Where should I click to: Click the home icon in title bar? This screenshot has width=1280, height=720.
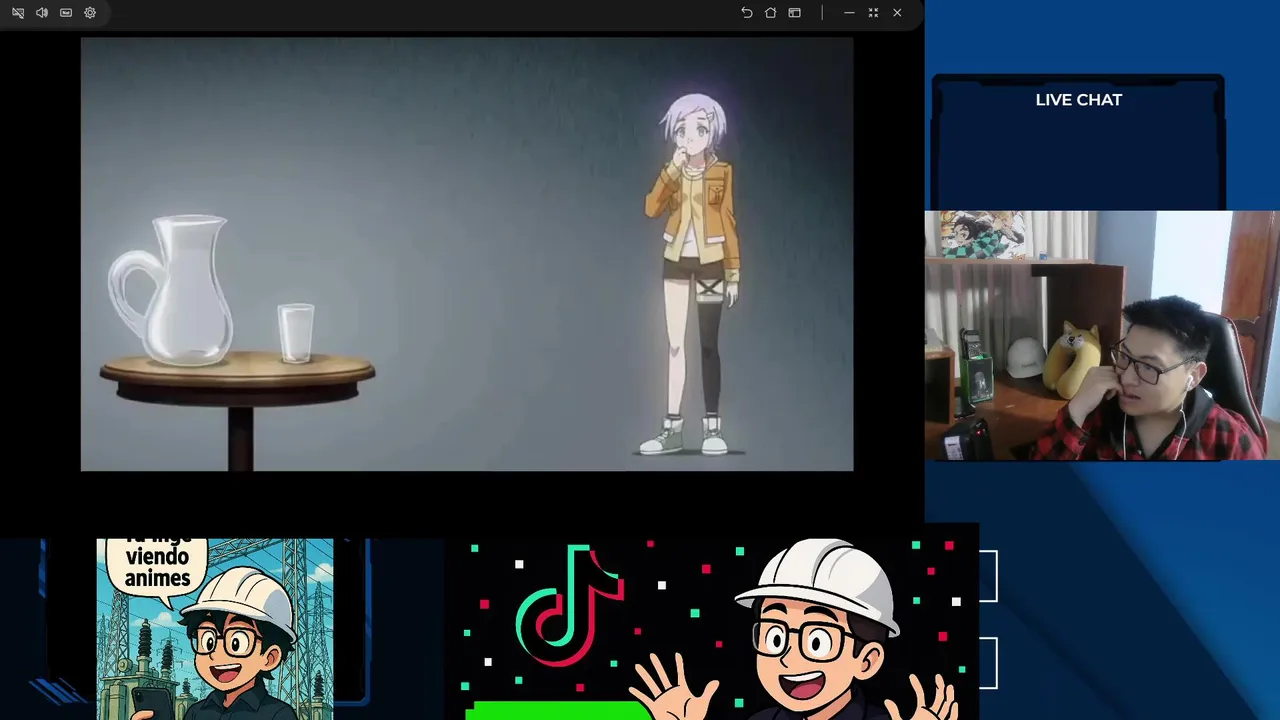pyautogui.click(x=770, y=13)
